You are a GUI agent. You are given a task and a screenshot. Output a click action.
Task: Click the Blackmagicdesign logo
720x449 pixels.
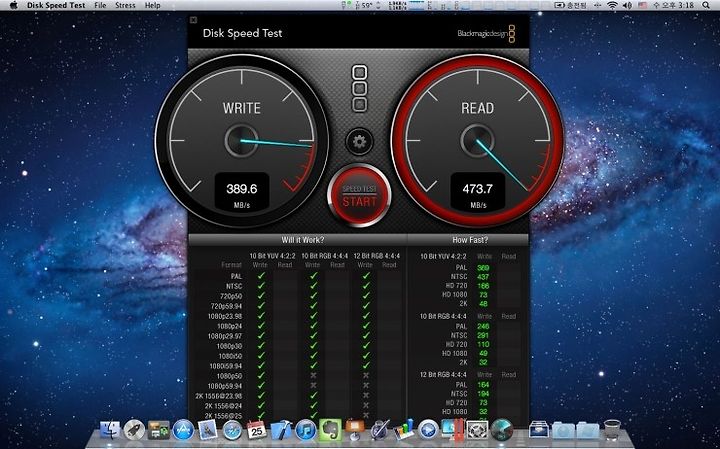tap(486, 34)
